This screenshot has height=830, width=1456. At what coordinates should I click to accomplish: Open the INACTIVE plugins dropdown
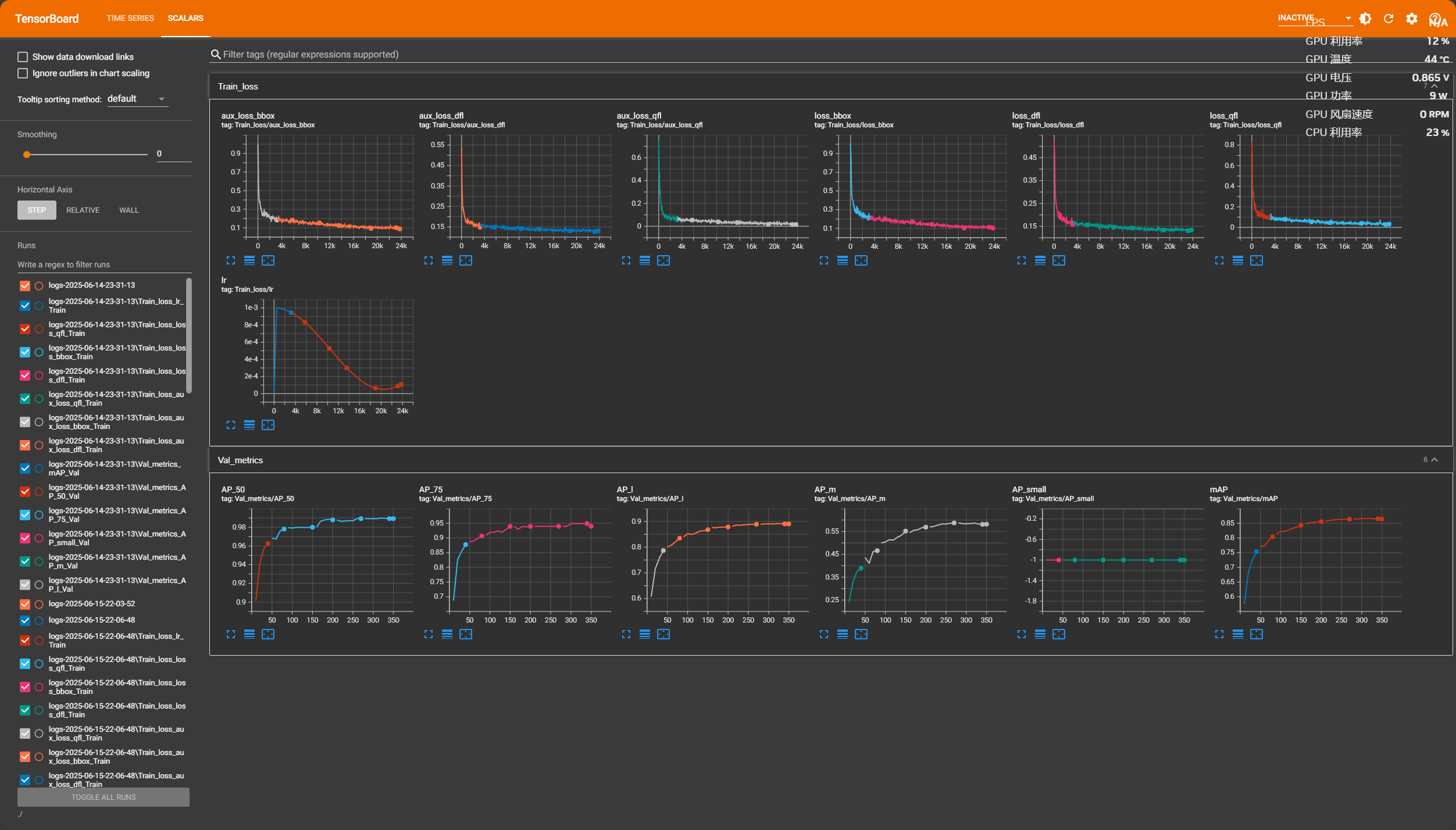coord(1315,18)
